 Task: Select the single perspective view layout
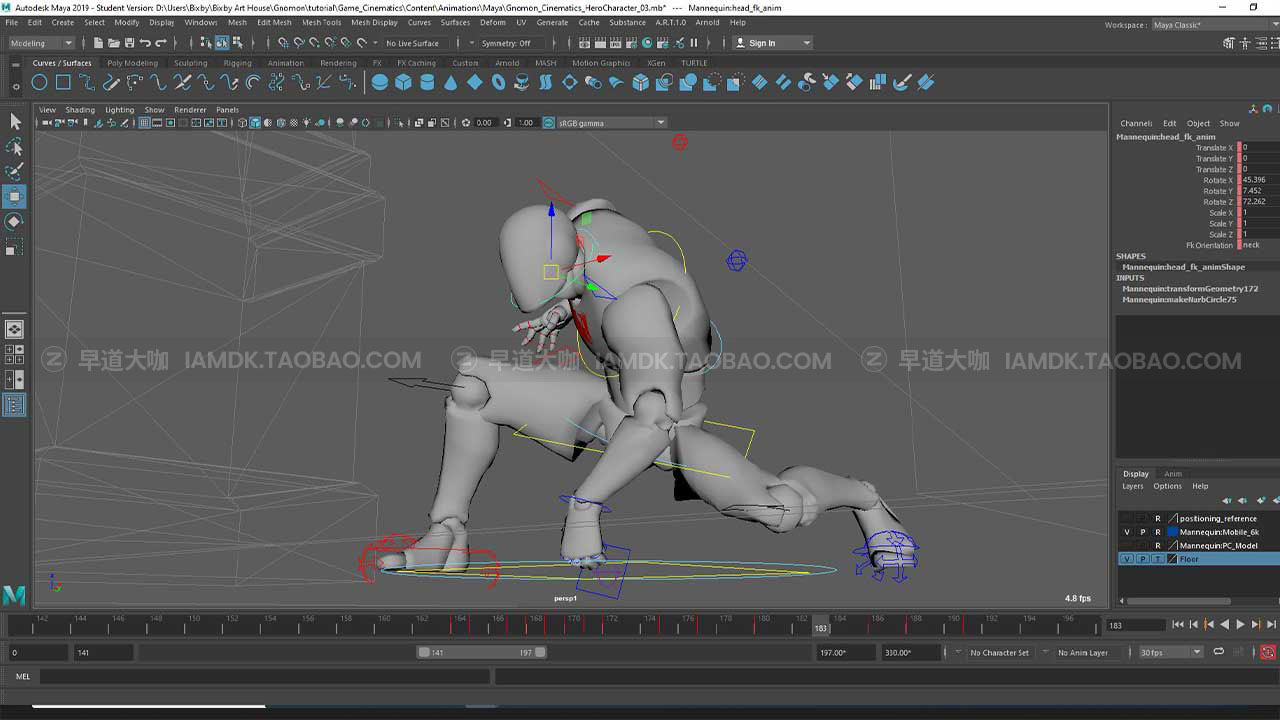tap(15, 329)
